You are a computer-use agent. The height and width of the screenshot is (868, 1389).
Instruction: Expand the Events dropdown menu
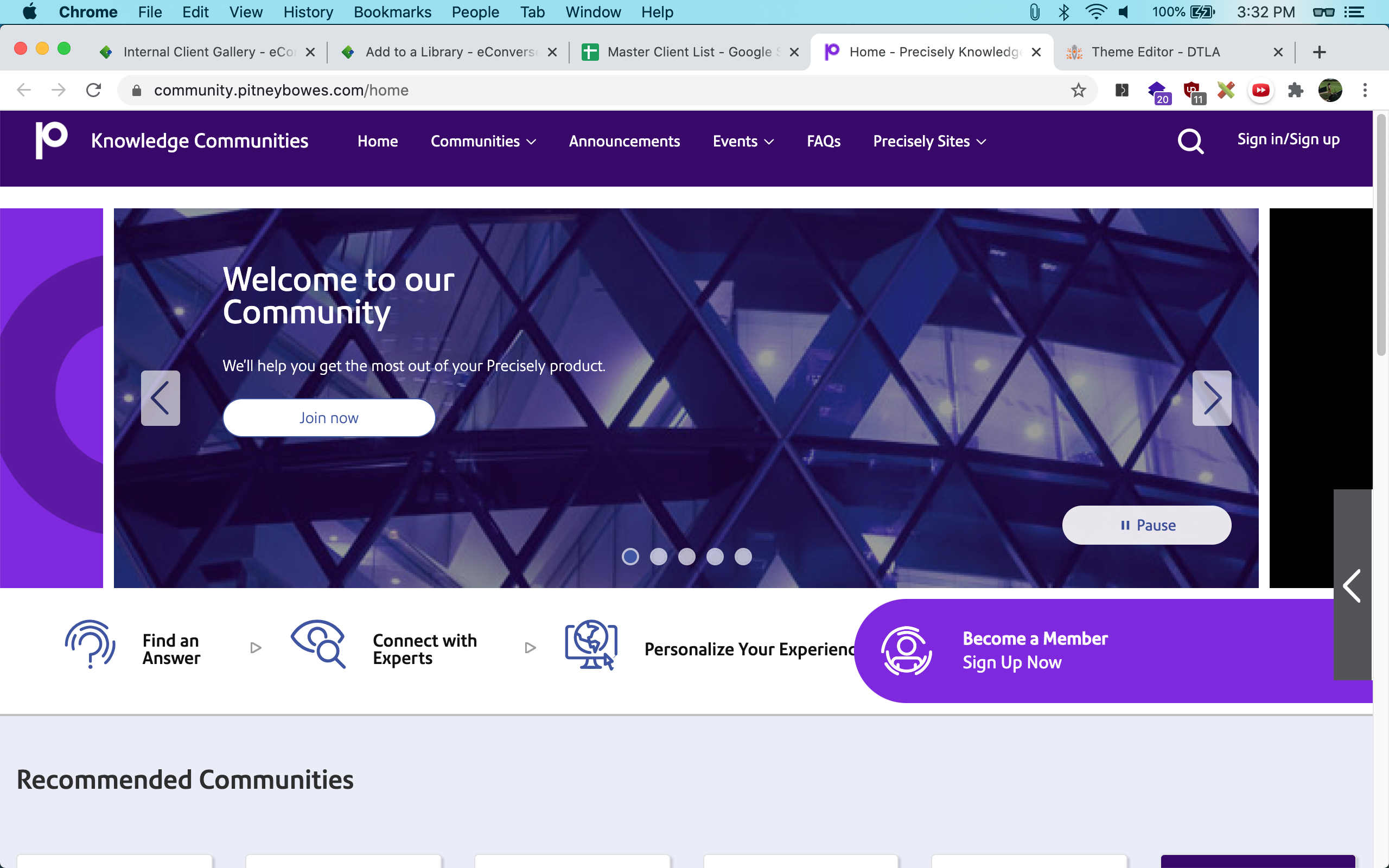(x=743, y=141)
